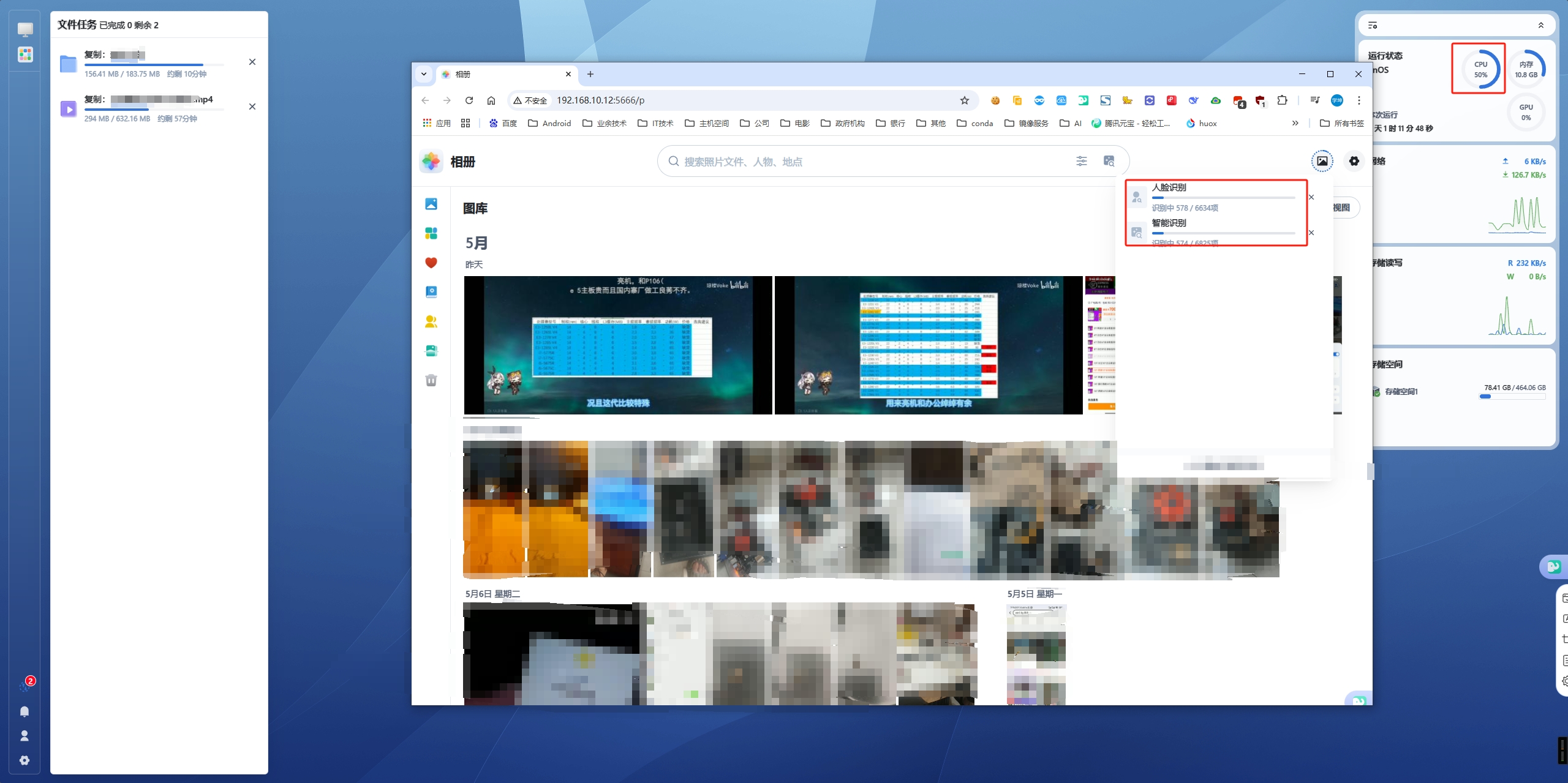The width and height of the screenshot is (1568, 783).
Task: Click the 5月6日 星期二 date header
Action: coord(492,594)
